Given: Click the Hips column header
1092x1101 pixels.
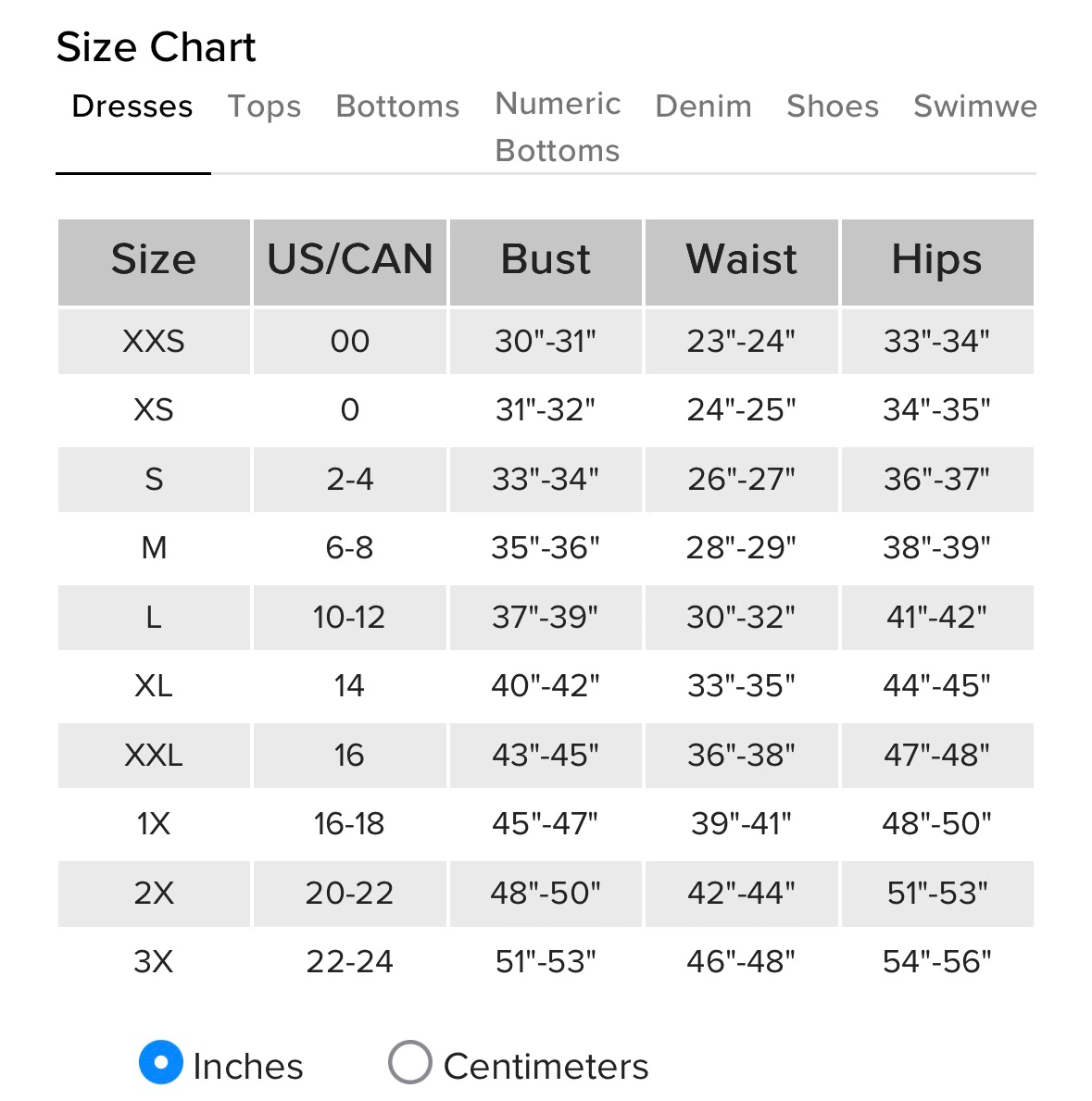Looking at the screenshot, I should 937,262.
